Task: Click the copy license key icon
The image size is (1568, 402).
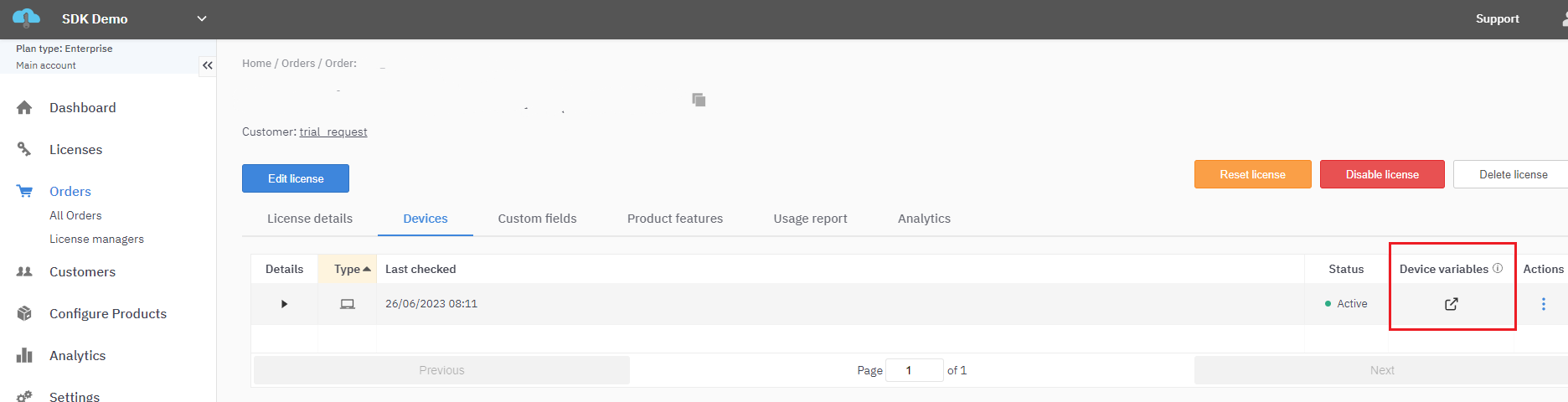Action: click(x=699, y=100)
